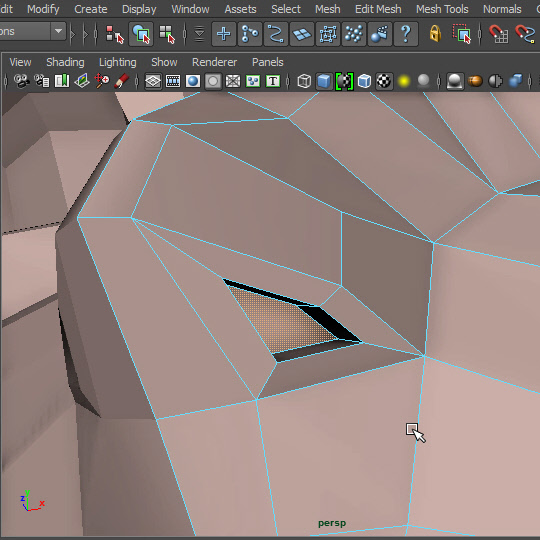The image size is (540, 540).
Task: Open the panel Lighting menu
Action: (117, 62)
